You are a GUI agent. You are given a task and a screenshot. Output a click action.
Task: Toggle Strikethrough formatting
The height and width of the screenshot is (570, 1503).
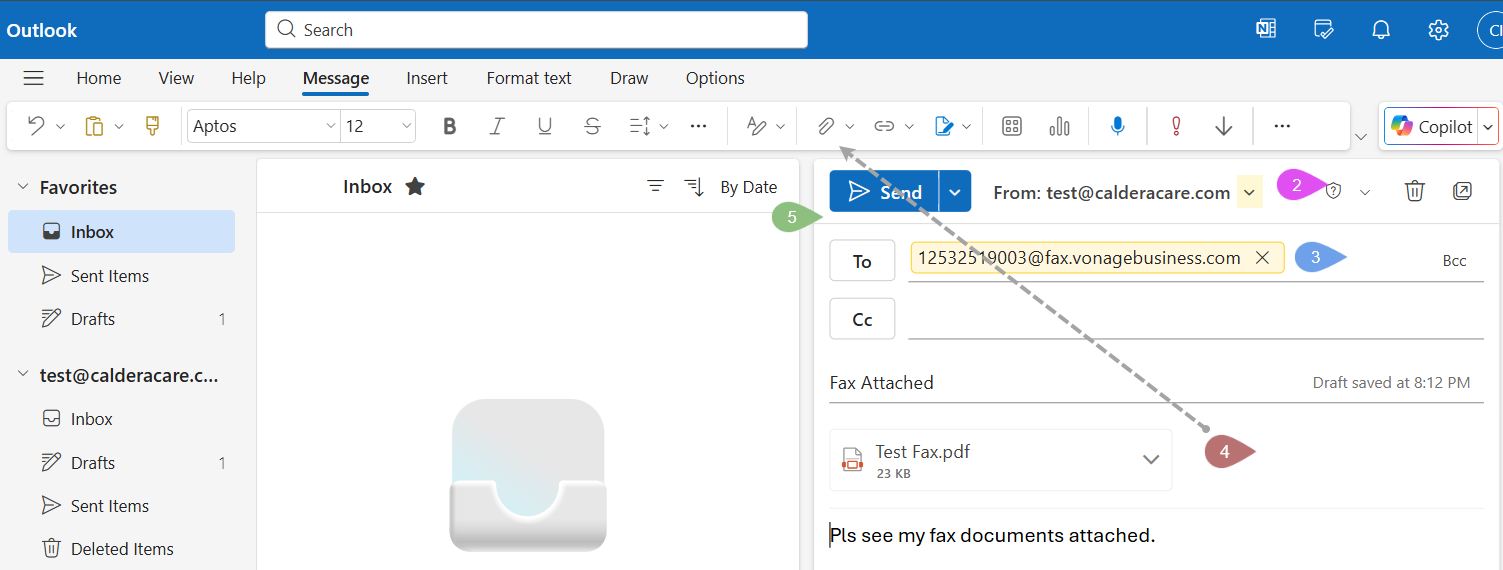tap(592, 126)
